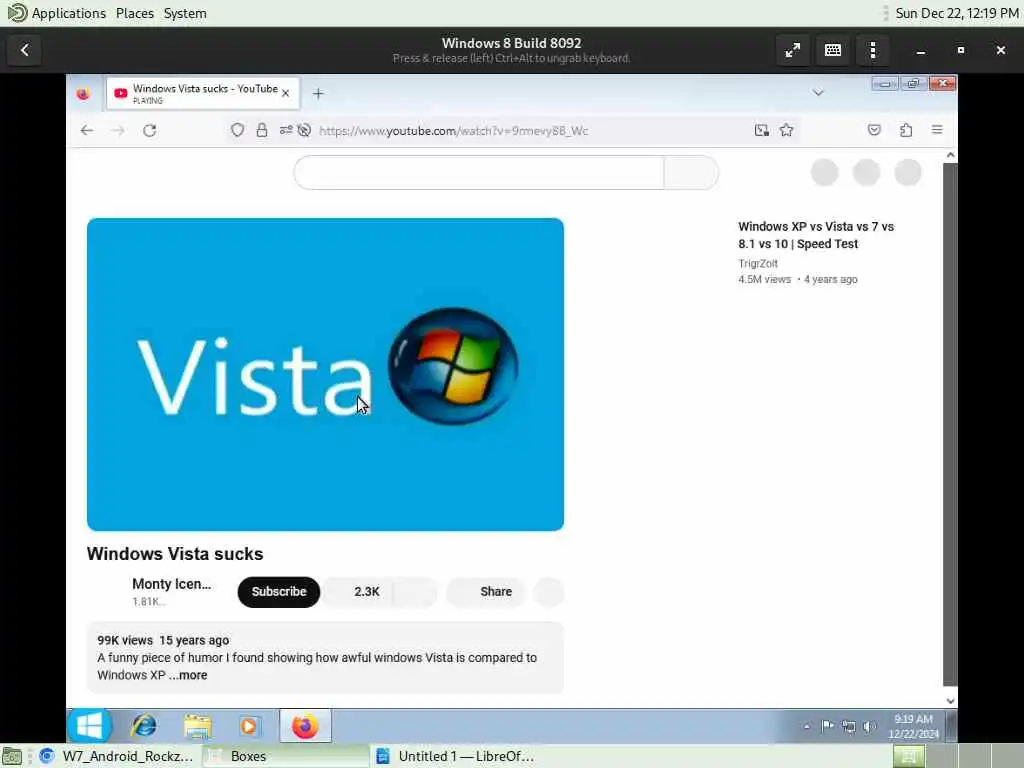Show site security lock info
Image resolution: width=1024 pixels, height=768 pixels.
262,131
